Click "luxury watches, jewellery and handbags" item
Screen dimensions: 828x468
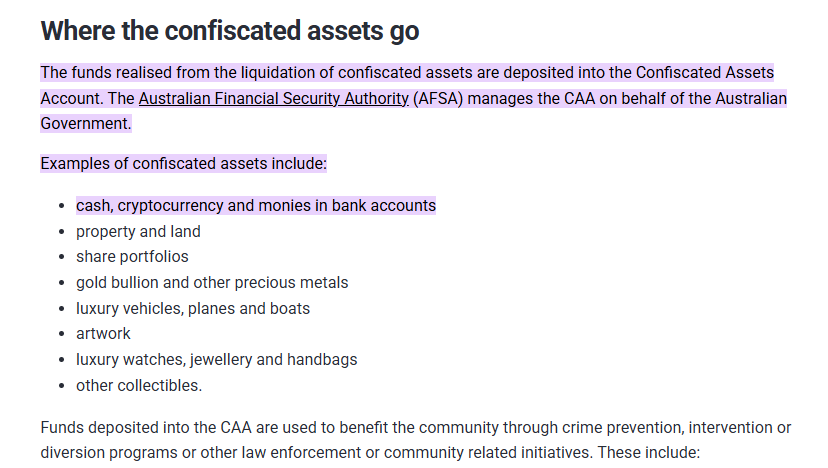point(216,359)
